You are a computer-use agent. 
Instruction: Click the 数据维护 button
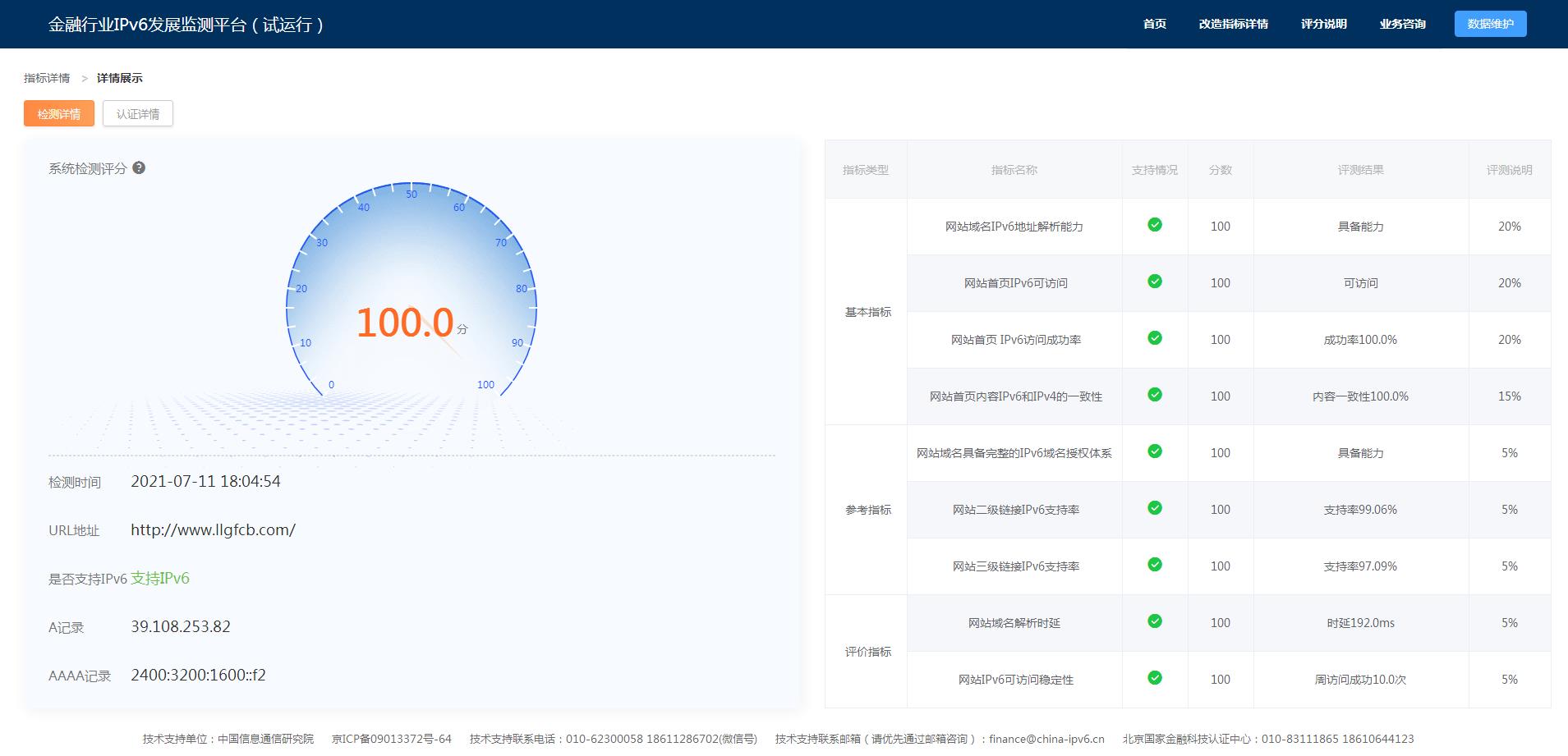point(1490,24)
